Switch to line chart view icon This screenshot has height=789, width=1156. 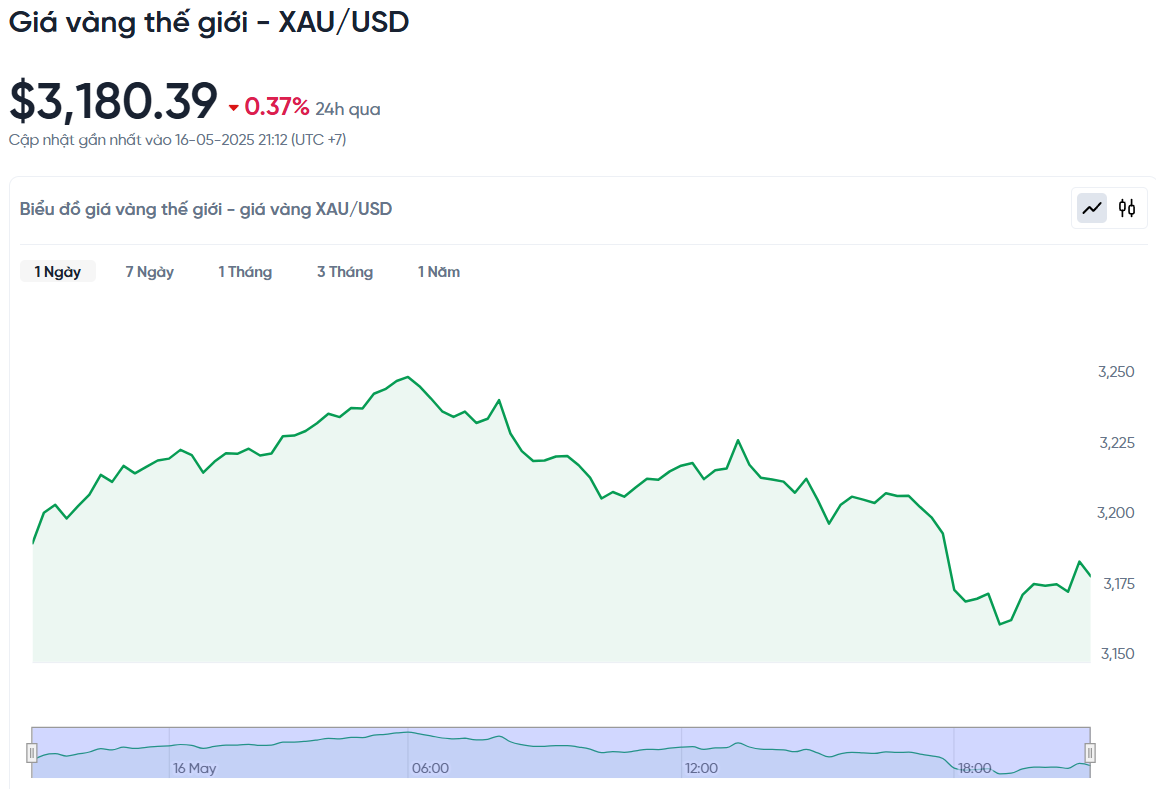[x=1092, y=208]
